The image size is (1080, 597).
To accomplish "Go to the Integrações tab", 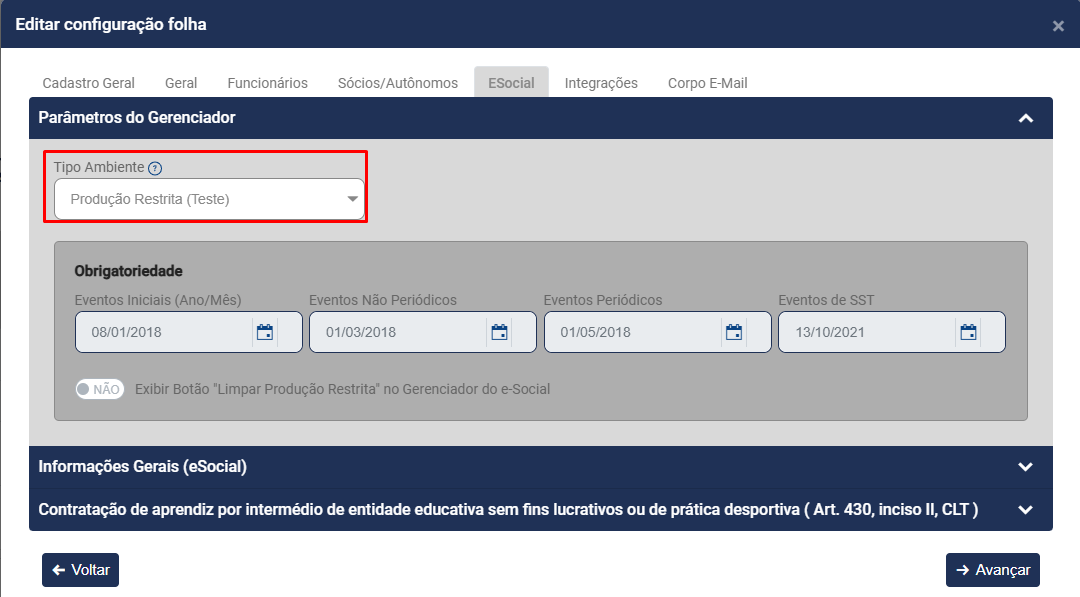I will [601, 83].
